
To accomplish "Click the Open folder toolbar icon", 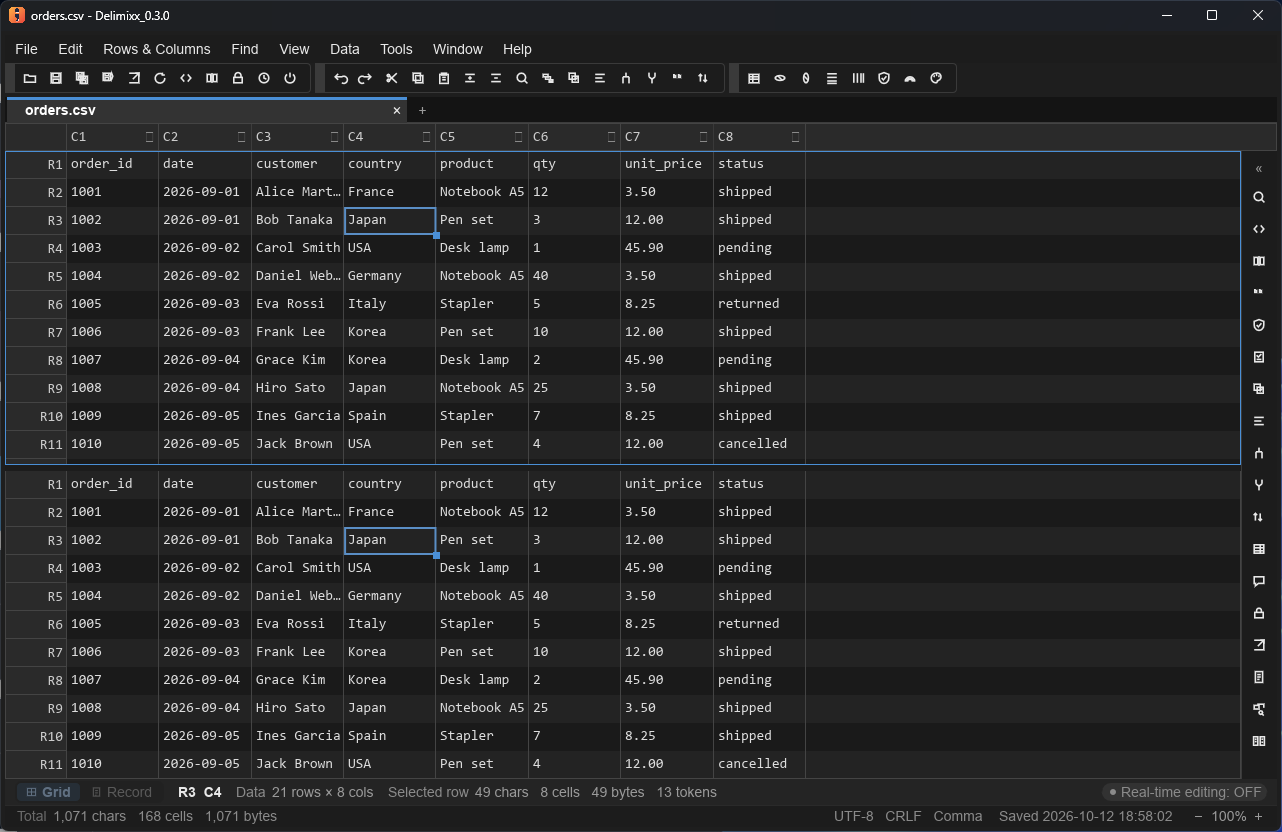I will click(30, 78).
